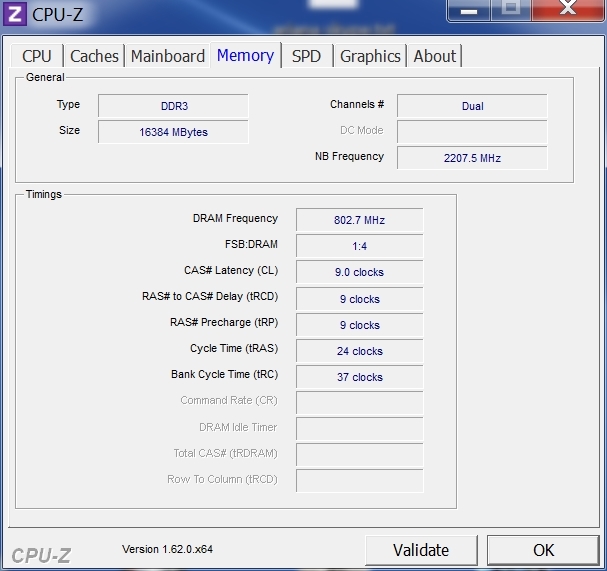Image resolution: width=607 pixels, height=571 pixels.
Task: Click the RAS# Precharge (tRP) label
Action: 224,322
